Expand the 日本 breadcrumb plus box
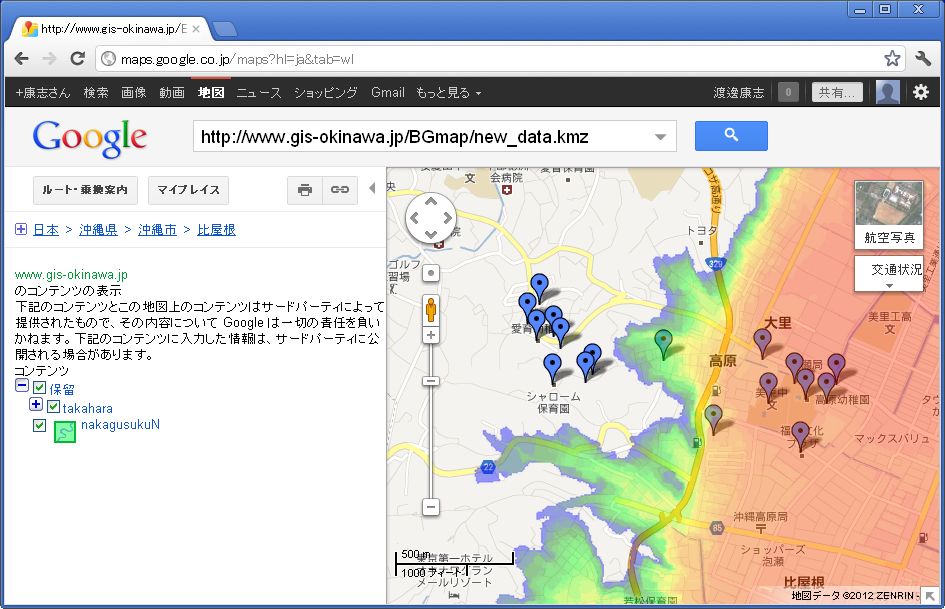Image resolution: width=945 pixels, height=609 pixels. click(20, 229)
